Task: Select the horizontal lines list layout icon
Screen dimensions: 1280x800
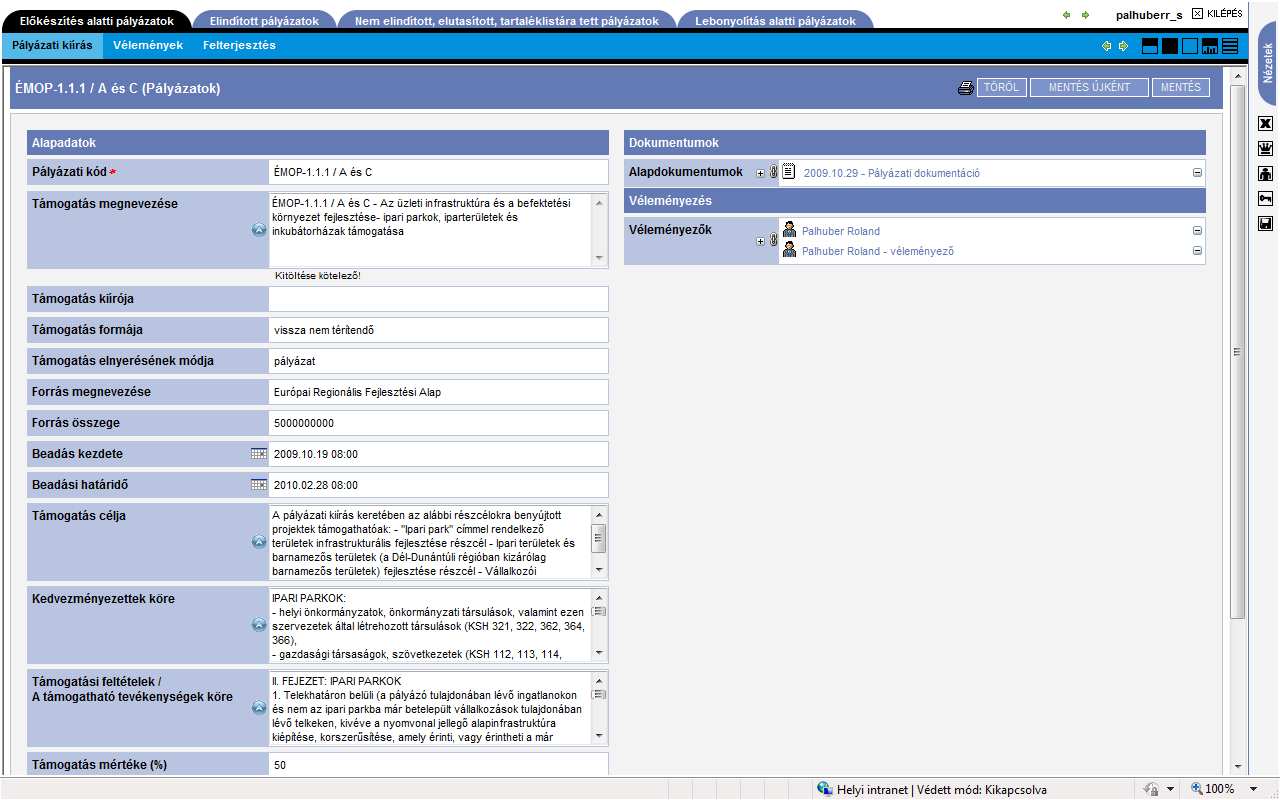Action: click(1230, 46)
